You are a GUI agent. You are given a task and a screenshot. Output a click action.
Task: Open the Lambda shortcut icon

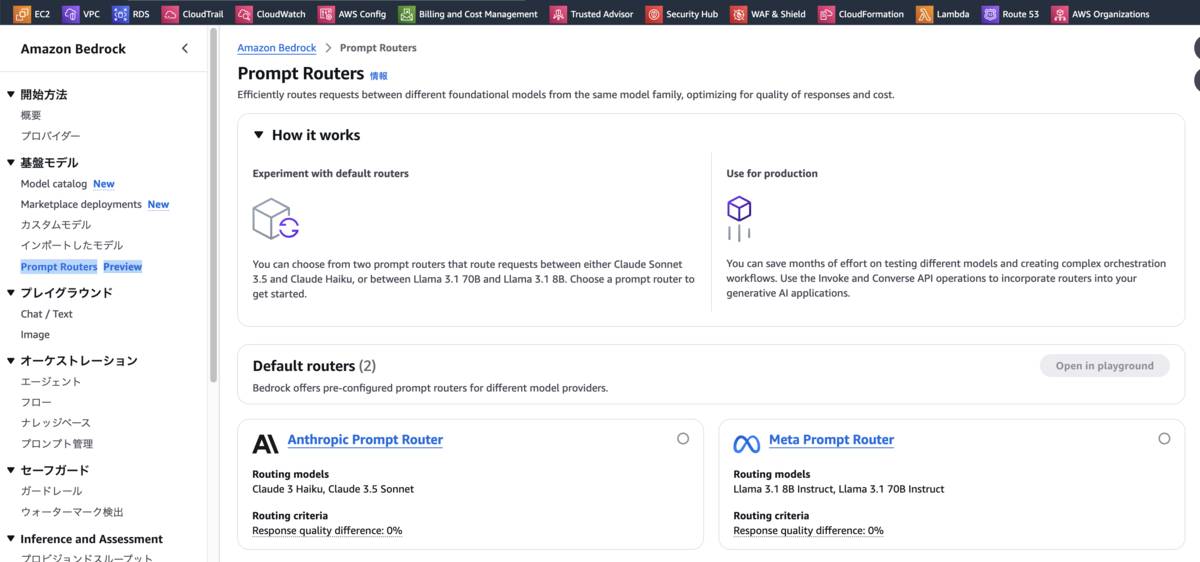pos(924,14)
